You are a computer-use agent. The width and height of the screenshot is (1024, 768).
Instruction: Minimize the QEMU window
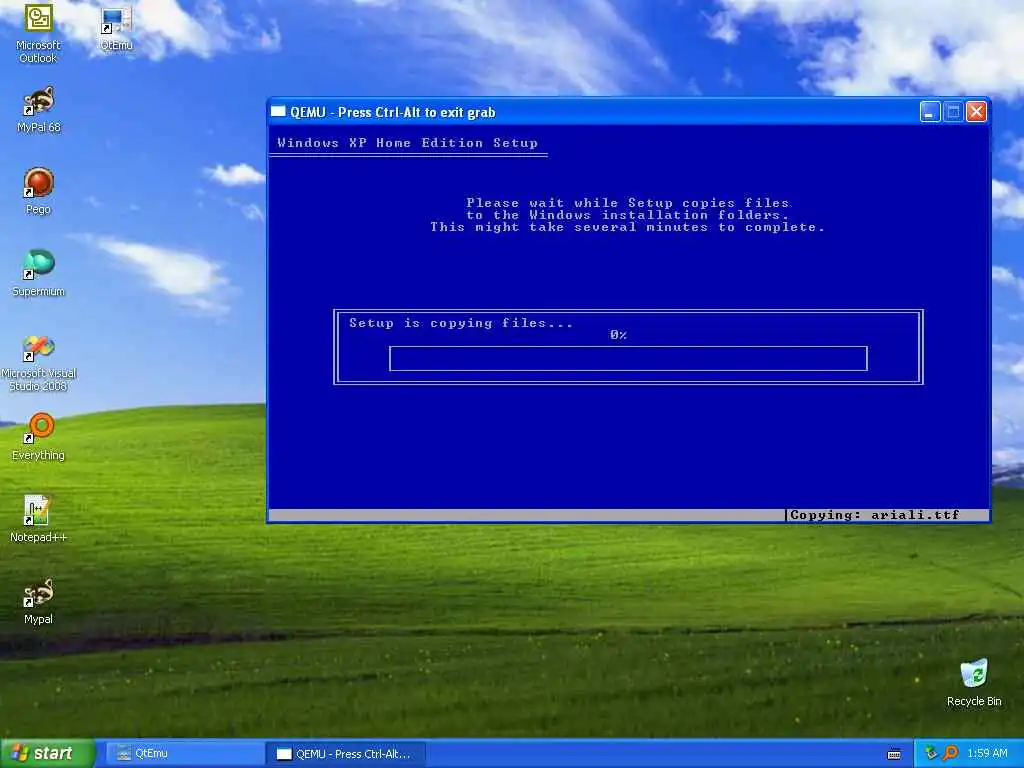coord(930,112)
